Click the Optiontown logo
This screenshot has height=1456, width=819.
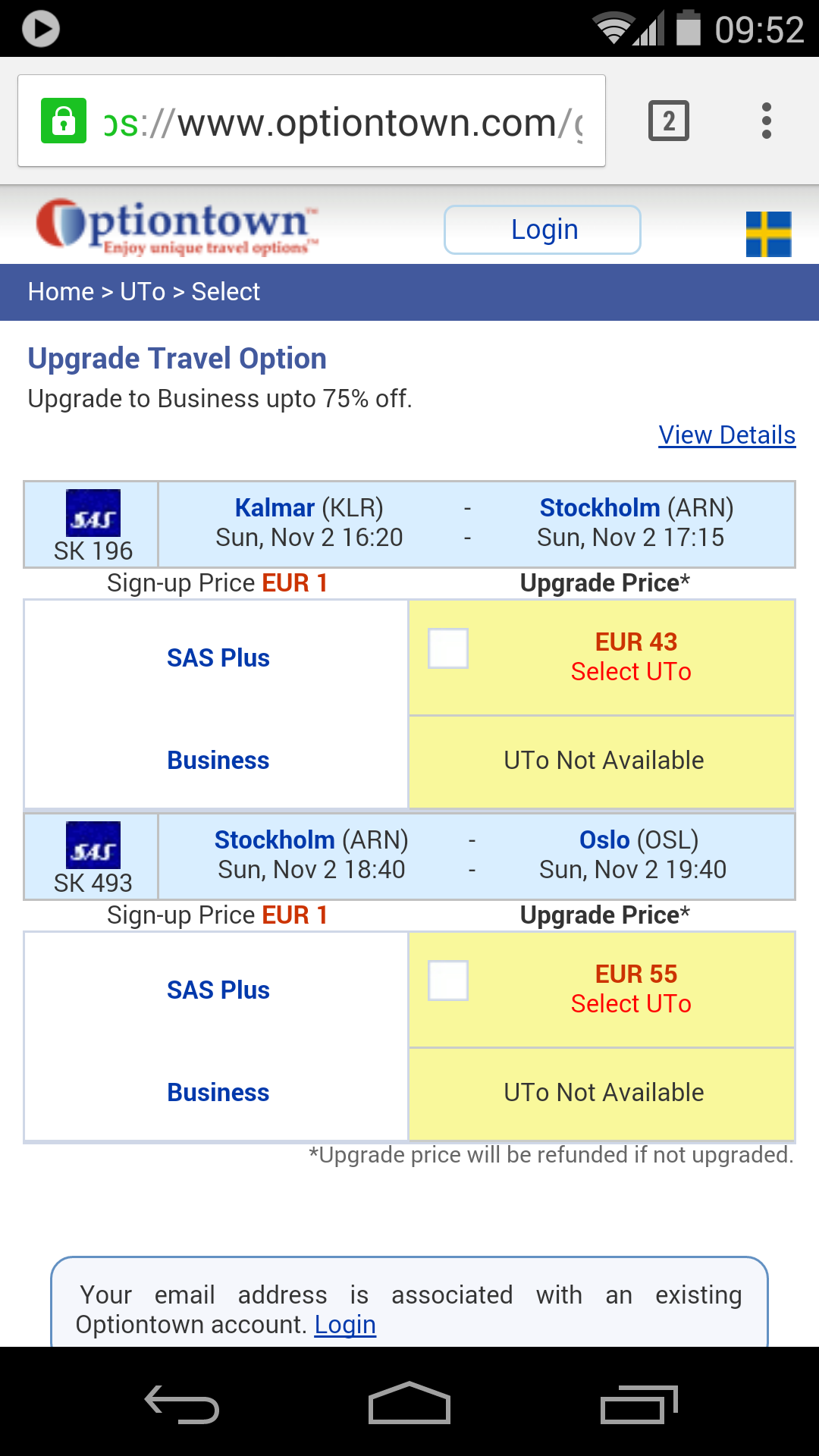tap(177, 226)
